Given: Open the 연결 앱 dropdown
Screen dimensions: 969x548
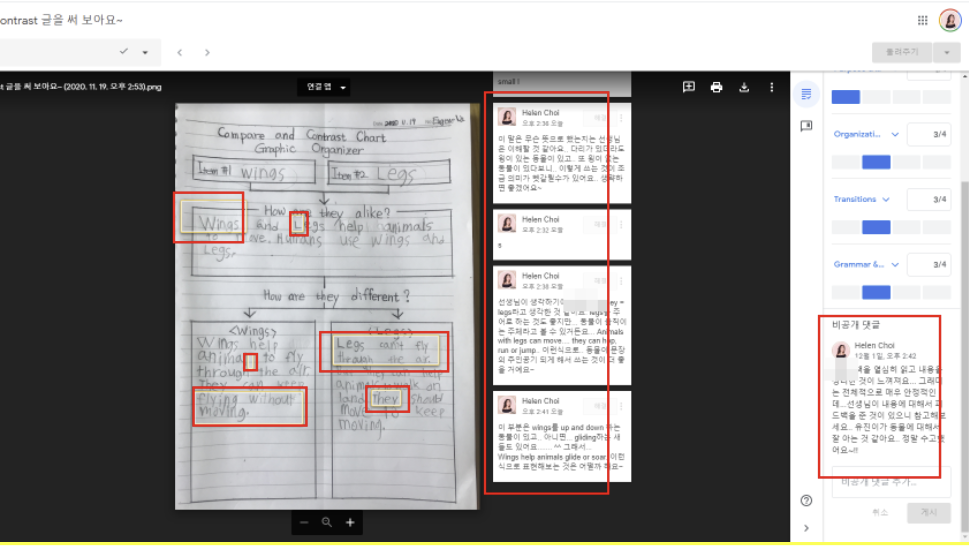Looking at the screenshot, I should [326, 87].
